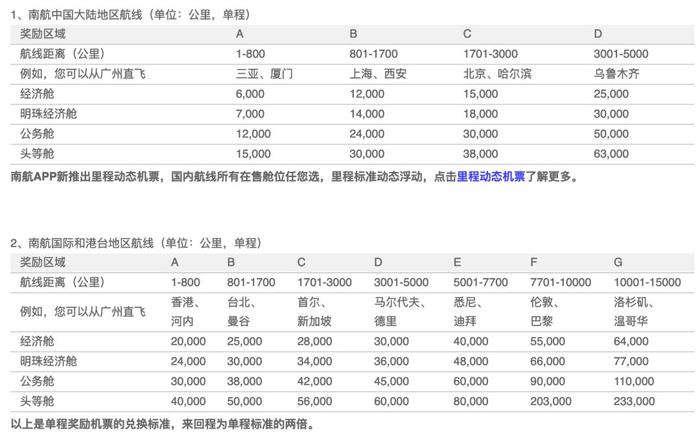Select the 56,000 first class value
The image size is (700, 439).
click(315, 401)
